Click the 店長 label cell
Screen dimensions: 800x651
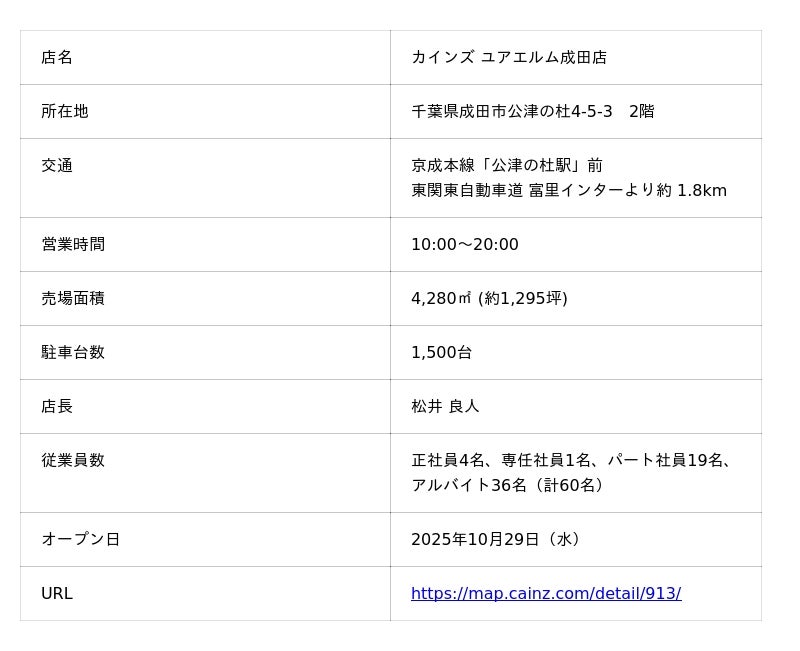pos(57,406)
